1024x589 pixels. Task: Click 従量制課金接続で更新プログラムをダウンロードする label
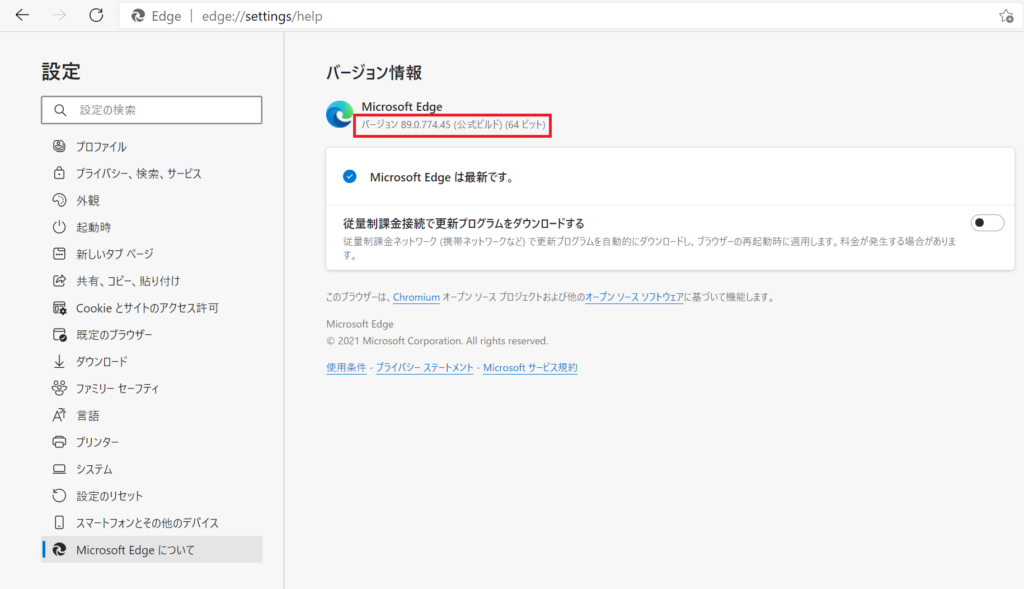(x=464, y=223)
